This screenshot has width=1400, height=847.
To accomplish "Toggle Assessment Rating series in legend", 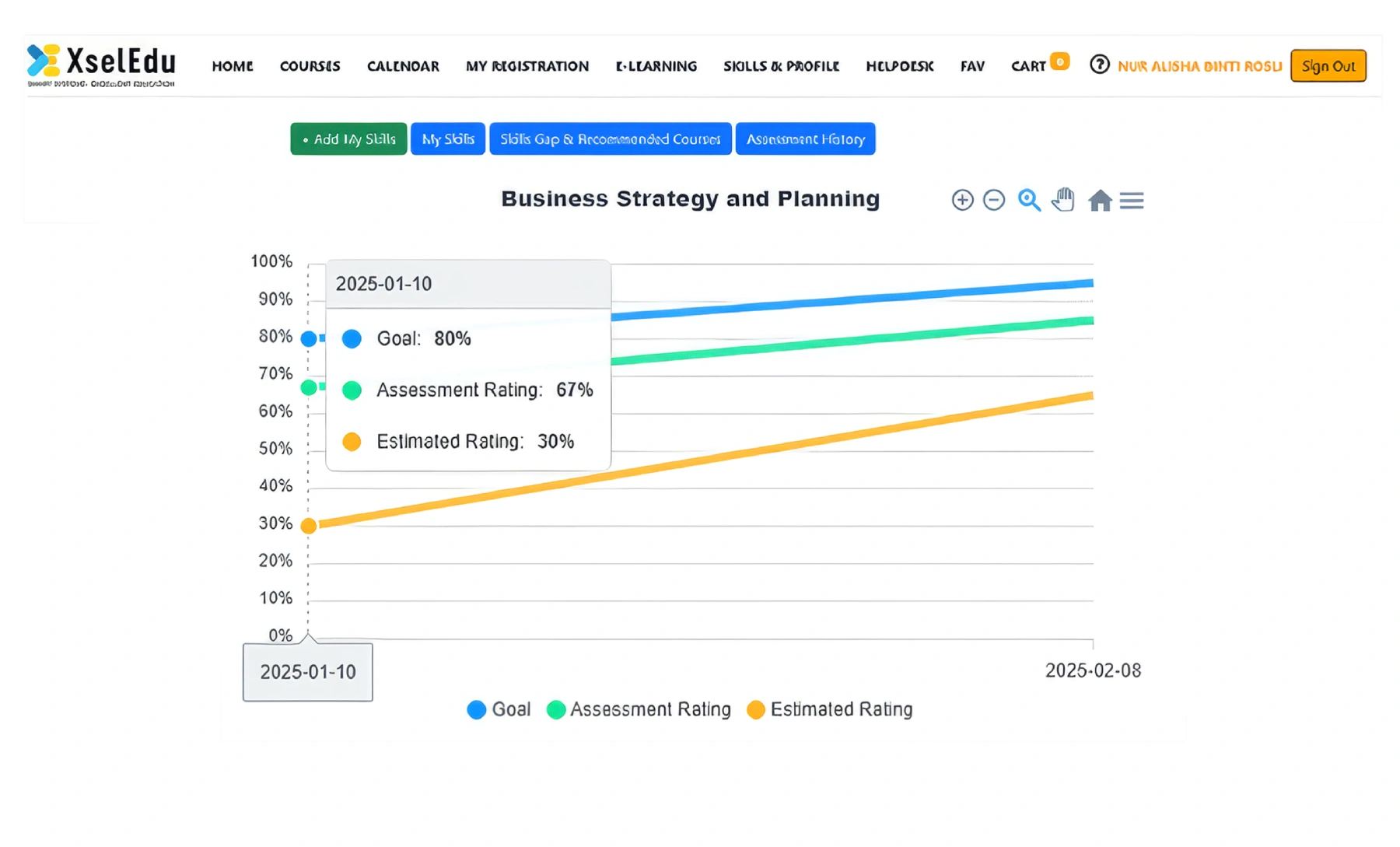I will click(639, 709).
